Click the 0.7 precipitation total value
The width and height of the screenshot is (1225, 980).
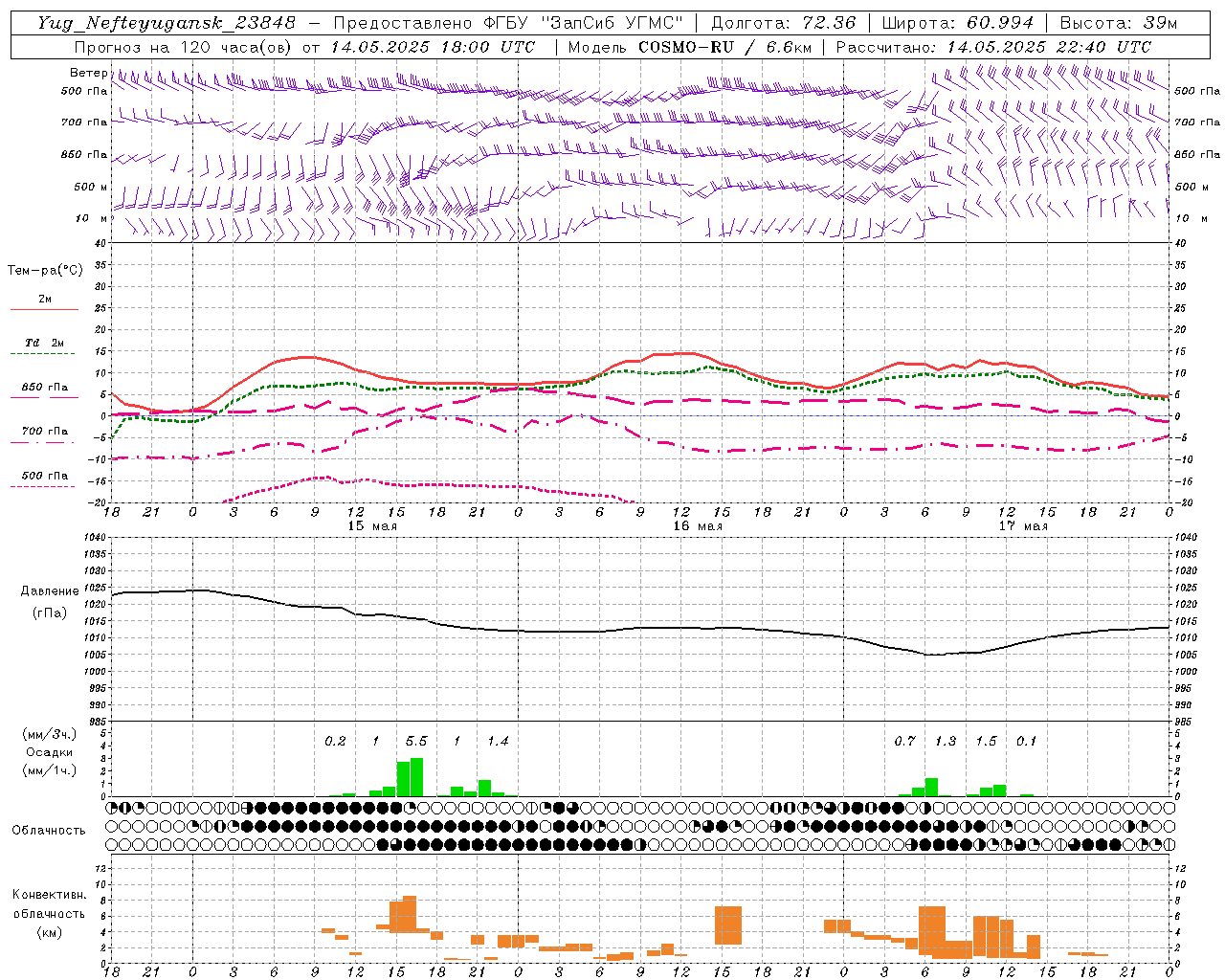pyautogui.click(x=904, y=742)
